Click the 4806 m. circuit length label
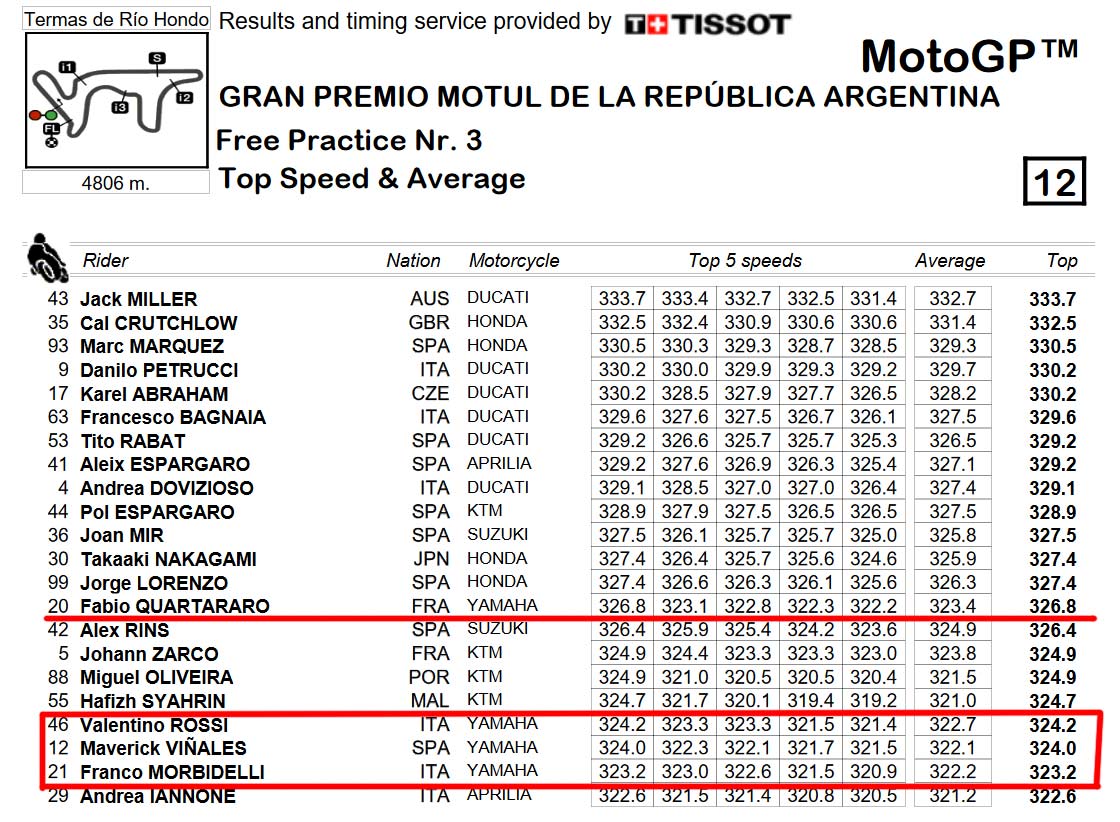Image resolution: width=1120 pixels, height=822 pixels. point(116,184)
